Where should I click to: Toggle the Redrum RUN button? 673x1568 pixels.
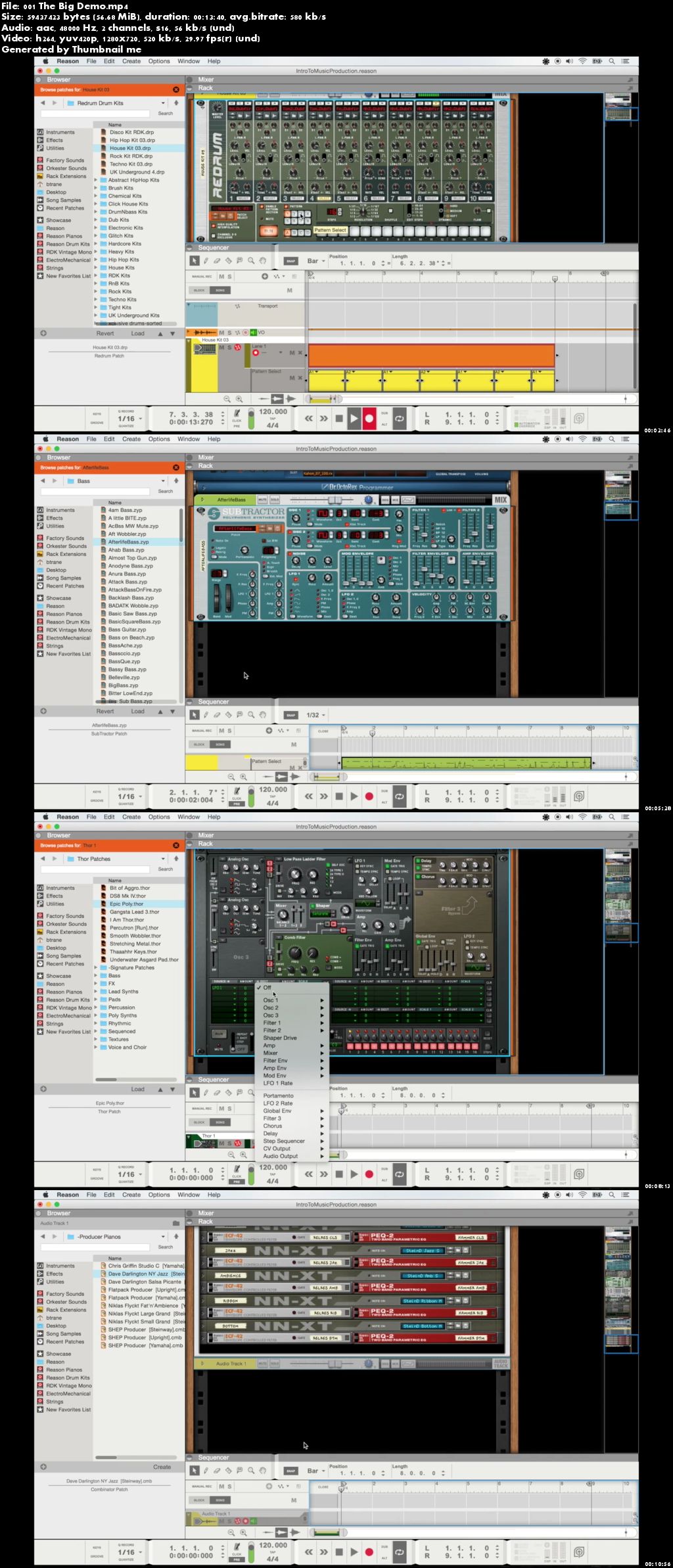[268, 231]
